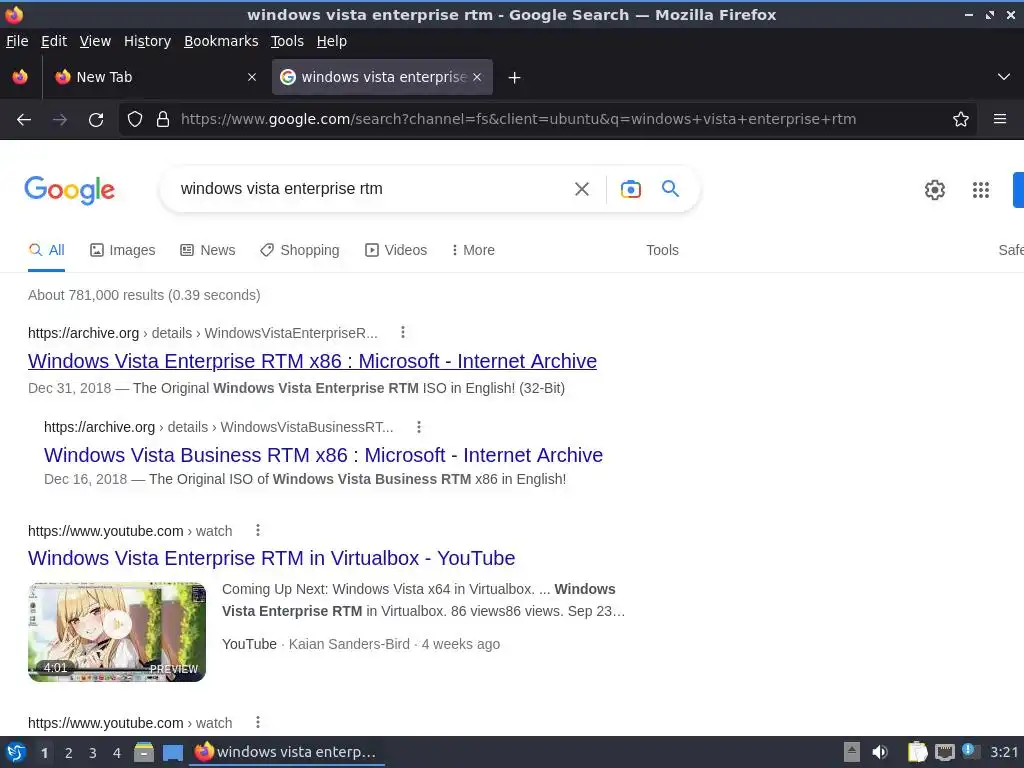The image size is (1024, 768).
Task: Open the search Tools options
Action: click(662, 250)
